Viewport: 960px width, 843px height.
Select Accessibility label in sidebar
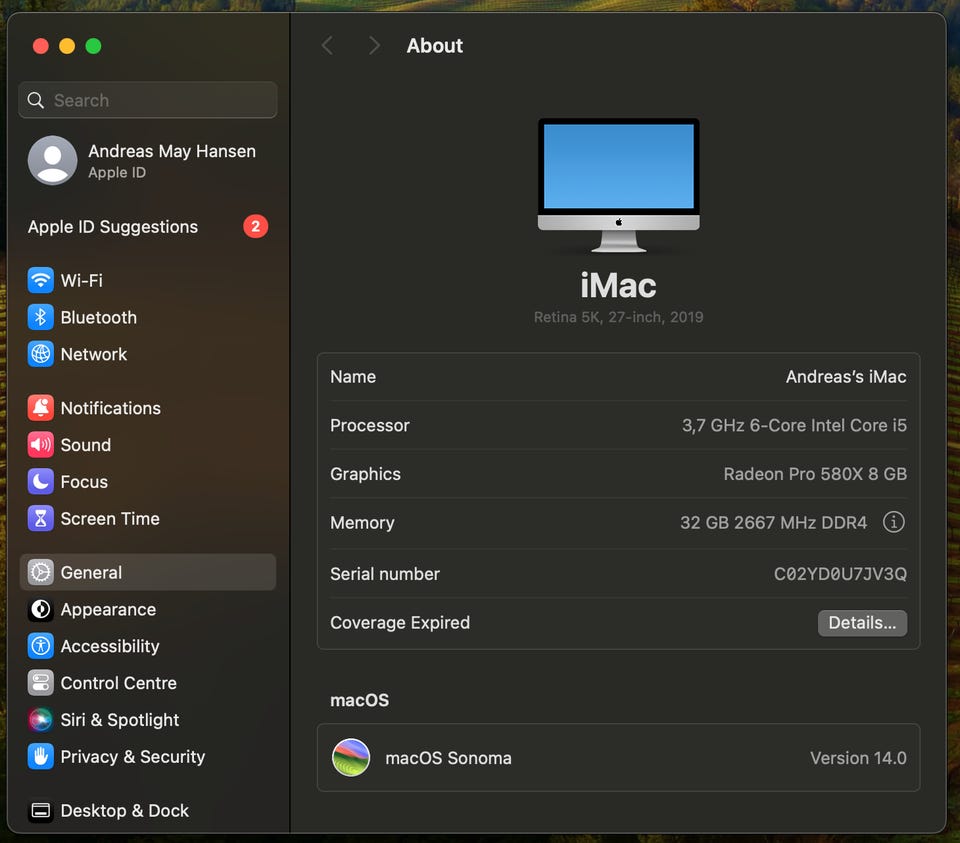click(110, 646)
